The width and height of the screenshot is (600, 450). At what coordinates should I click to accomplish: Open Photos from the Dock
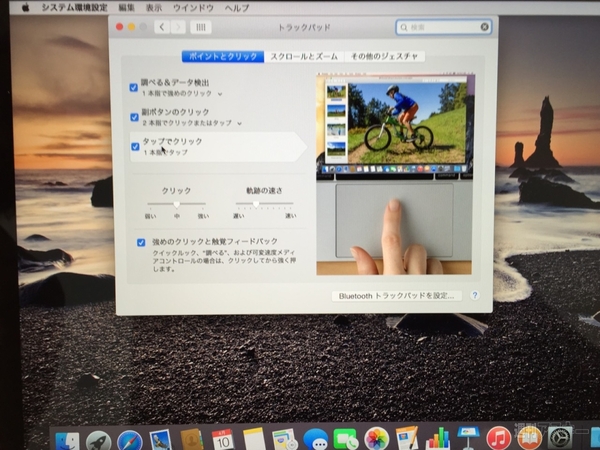[x=377, y=439]
